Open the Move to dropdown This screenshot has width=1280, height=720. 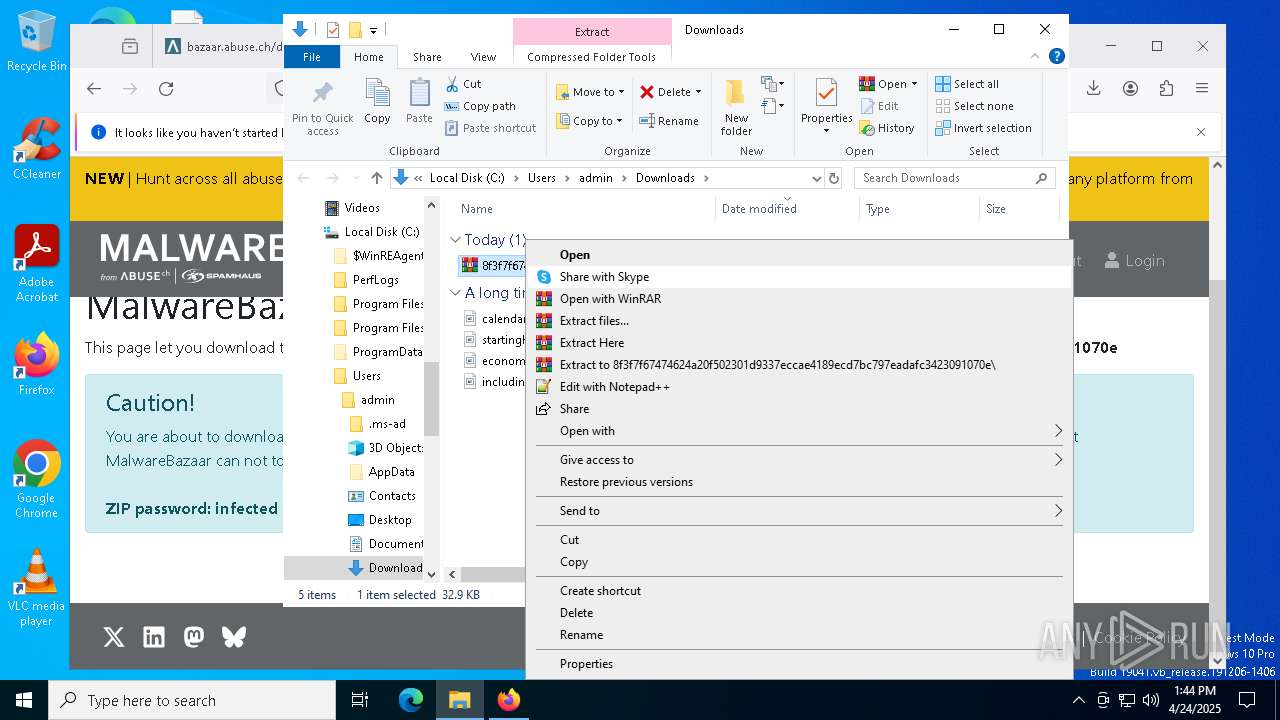coord(590,92)
